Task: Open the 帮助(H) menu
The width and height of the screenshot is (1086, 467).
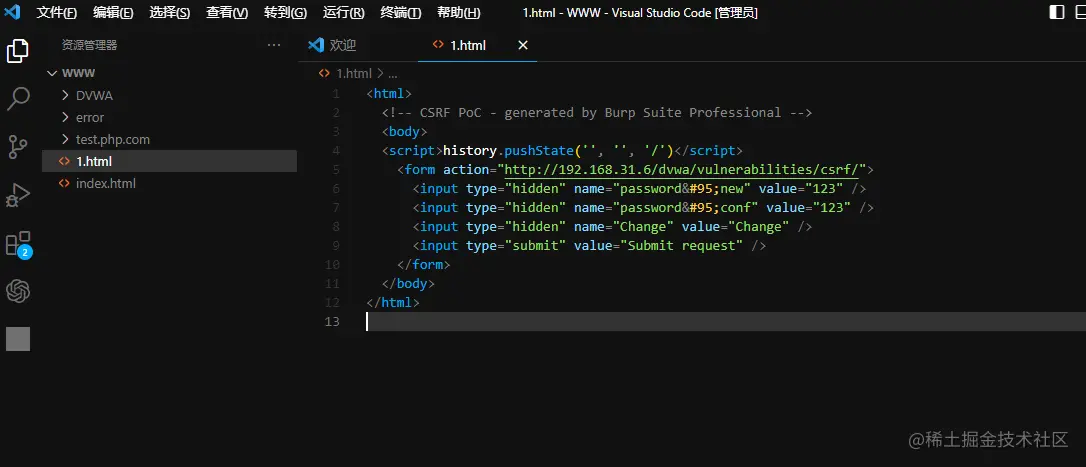Action: (459, 12)
